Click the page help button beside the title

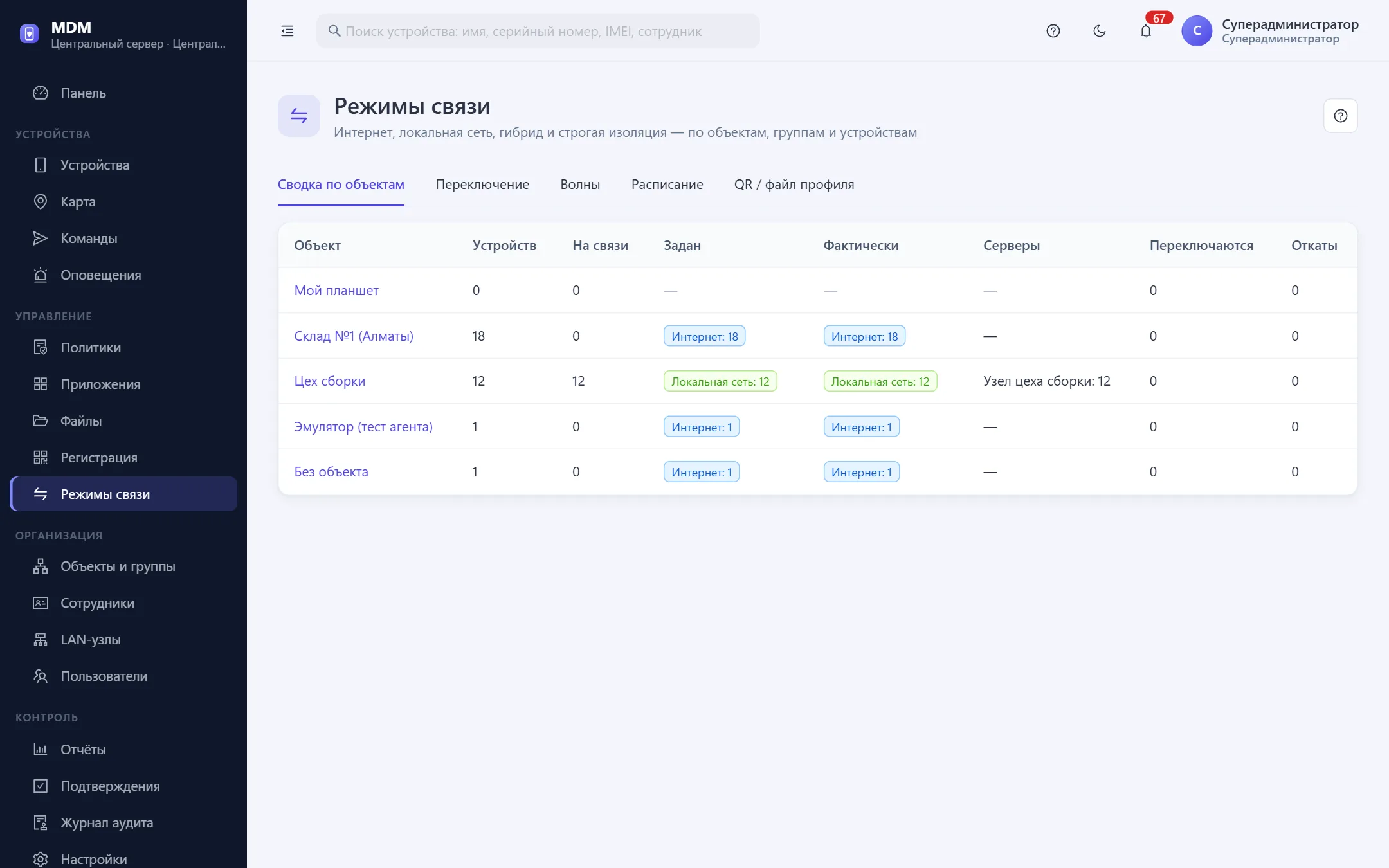pos(1340,116)
